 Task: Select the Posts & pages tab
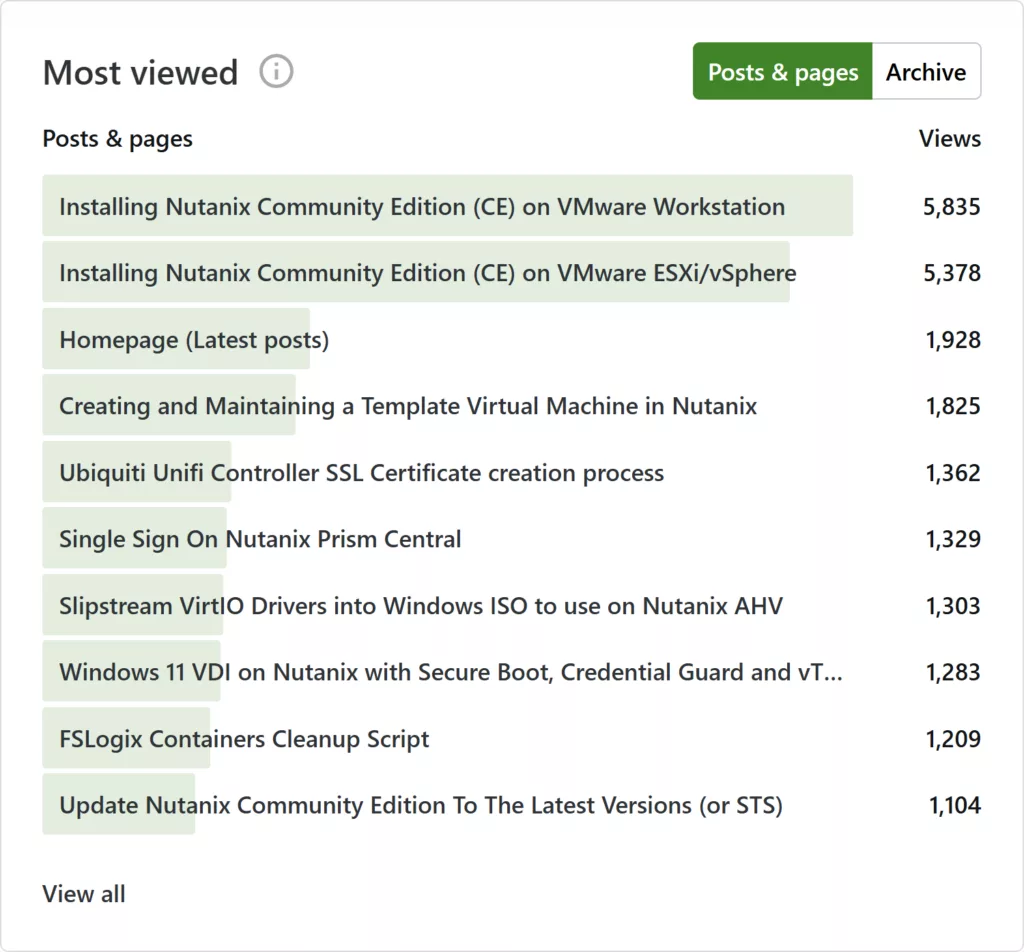[x=782, y=72]
